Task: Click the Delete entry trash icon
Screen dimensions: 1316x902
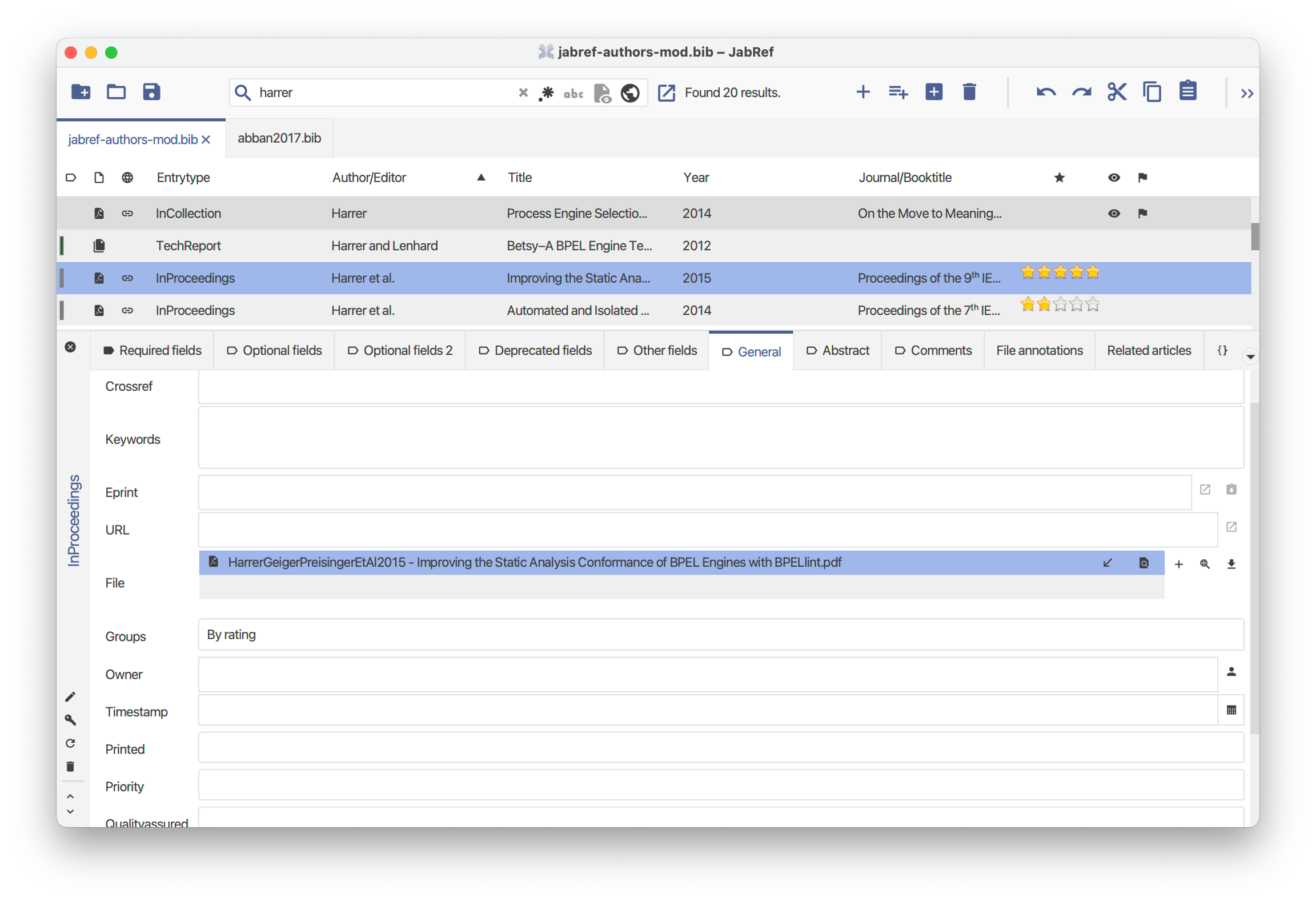Action: 969,92
